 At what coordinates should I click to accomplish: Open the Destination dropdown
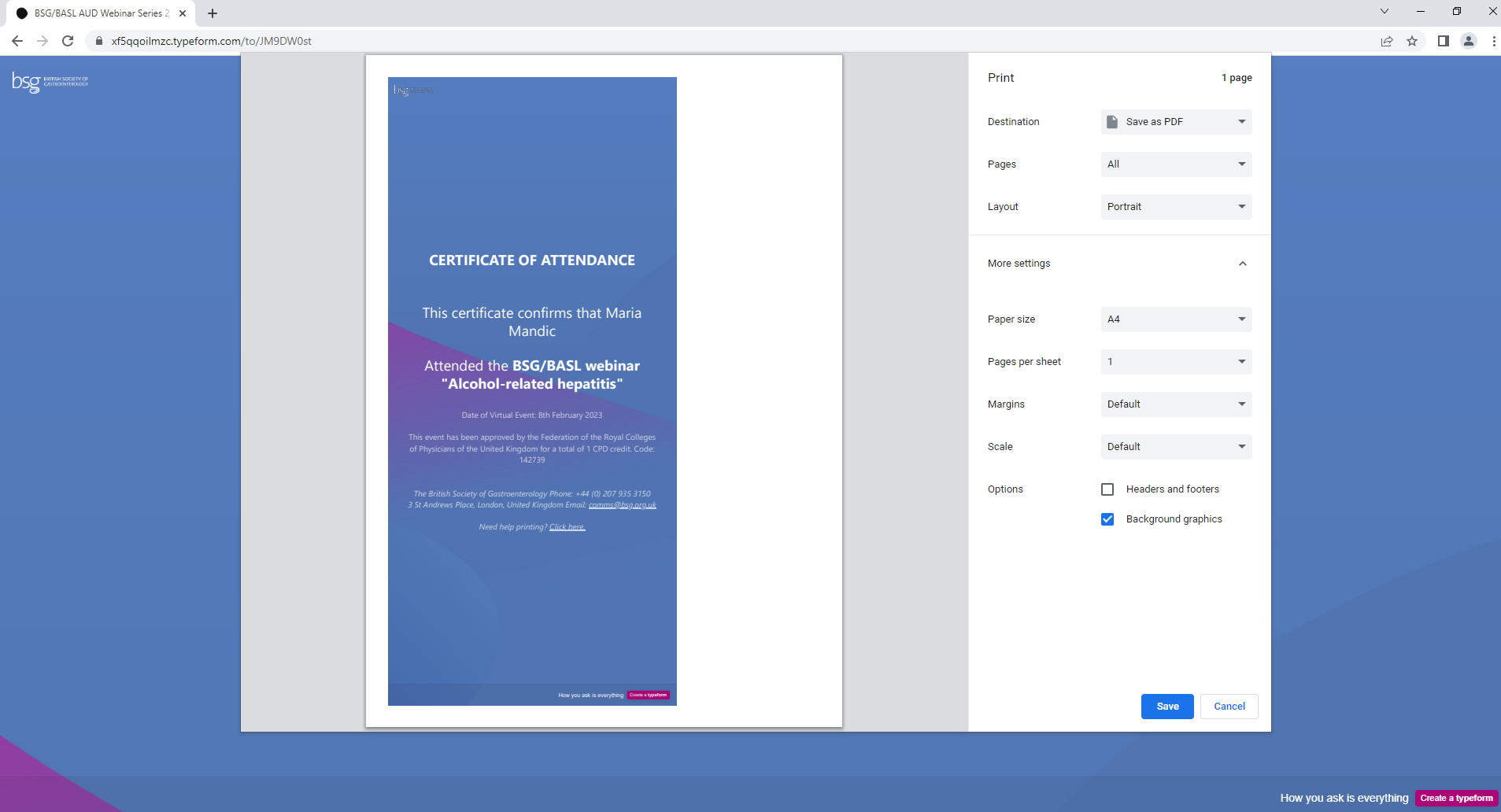(x=1176, y=122)
